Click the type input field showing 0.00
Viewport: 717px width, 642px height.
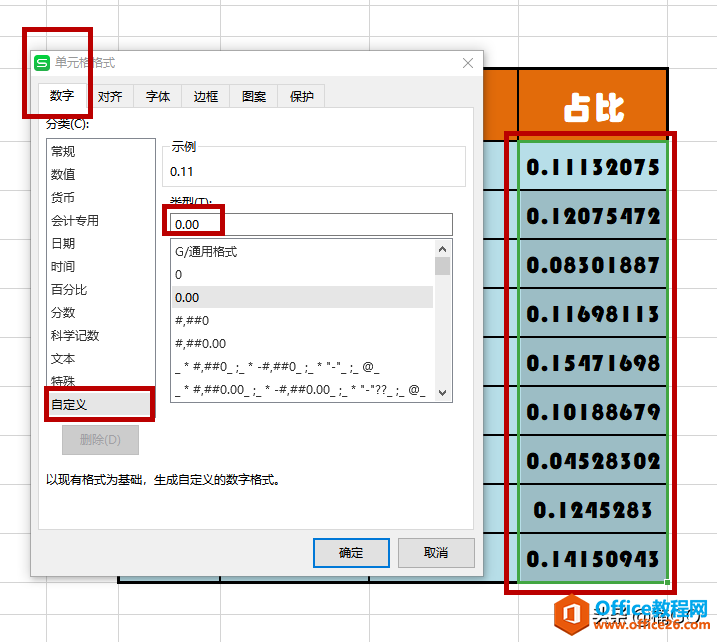[311, 225]
